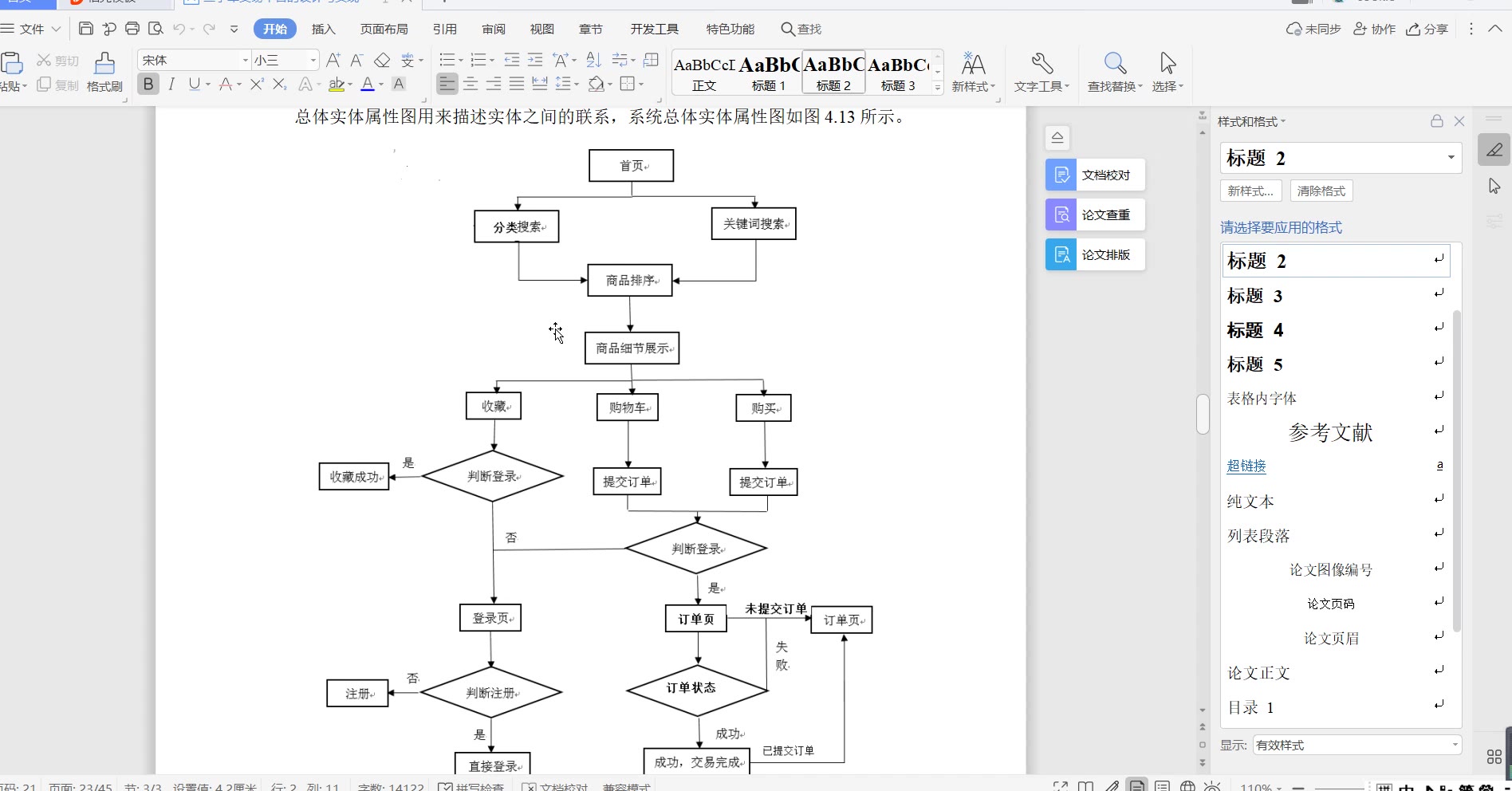
Task: Click the 清除格式 button in styles panel
Action: tap(1321, 191)
